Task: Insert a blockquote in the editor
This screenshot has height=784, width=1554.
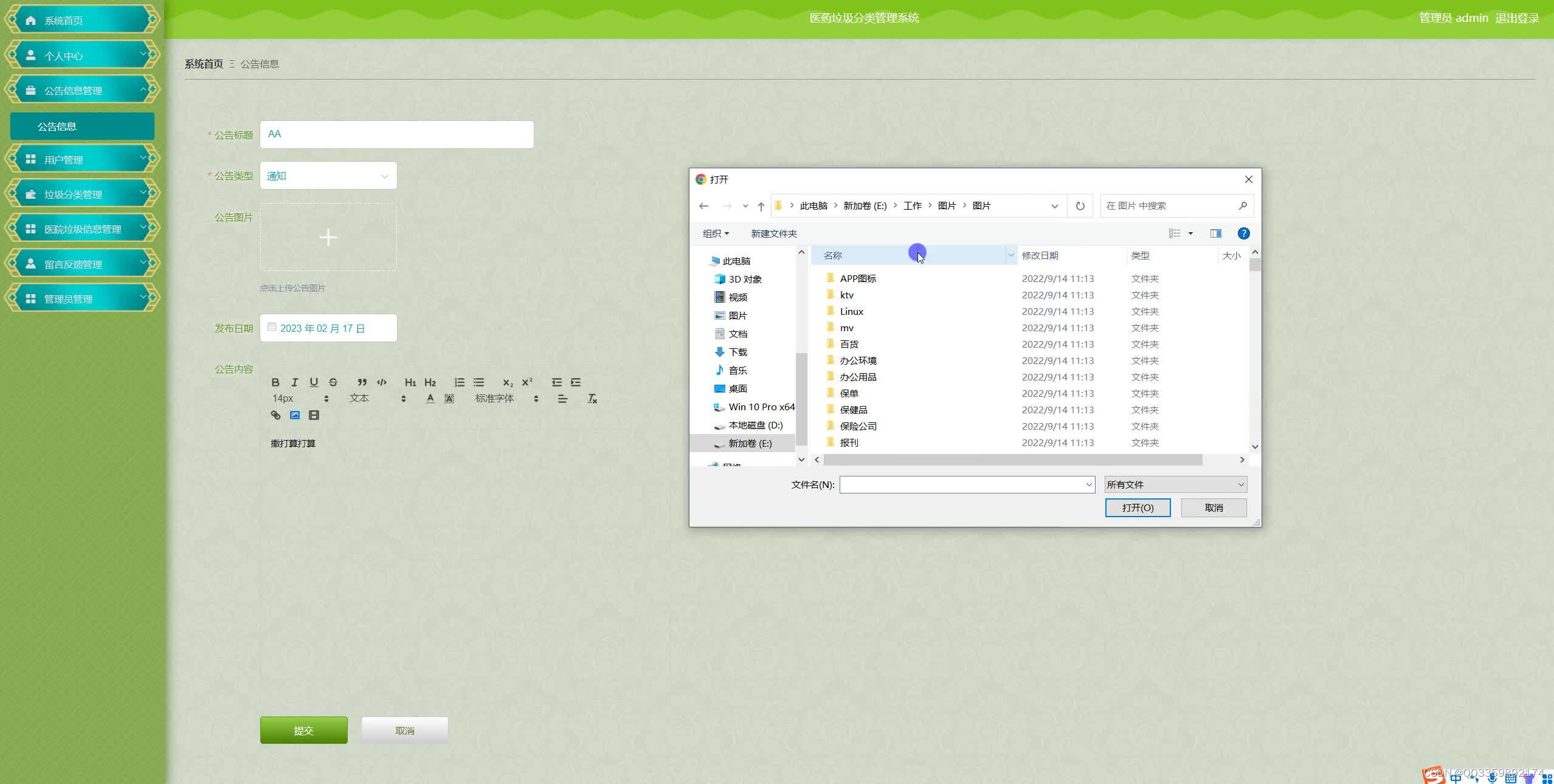Action: 362,382
